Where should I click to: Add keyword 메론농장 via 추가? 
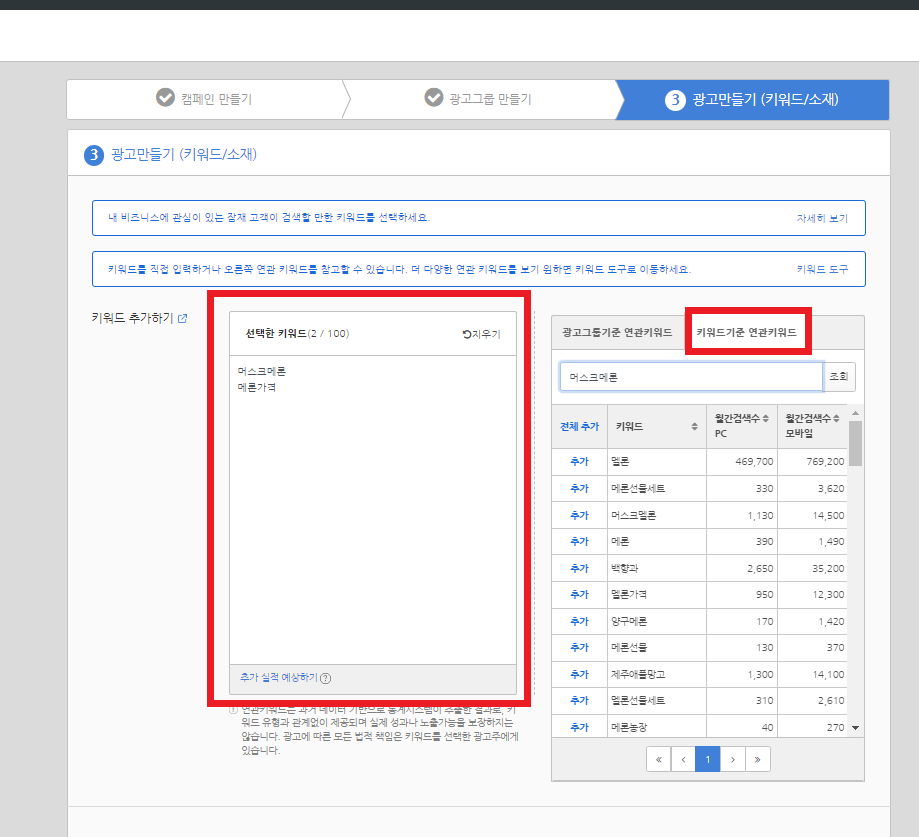tap(580, 727)
